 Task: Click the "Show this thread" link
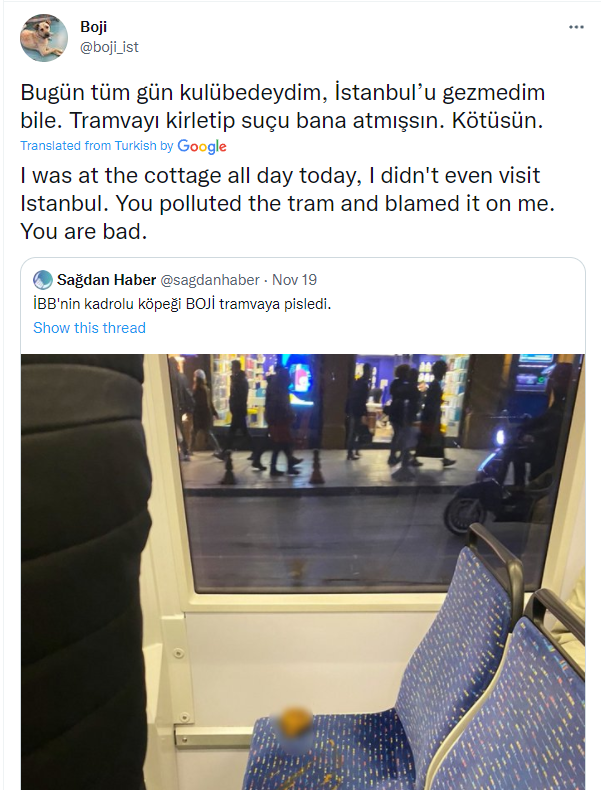89,328
